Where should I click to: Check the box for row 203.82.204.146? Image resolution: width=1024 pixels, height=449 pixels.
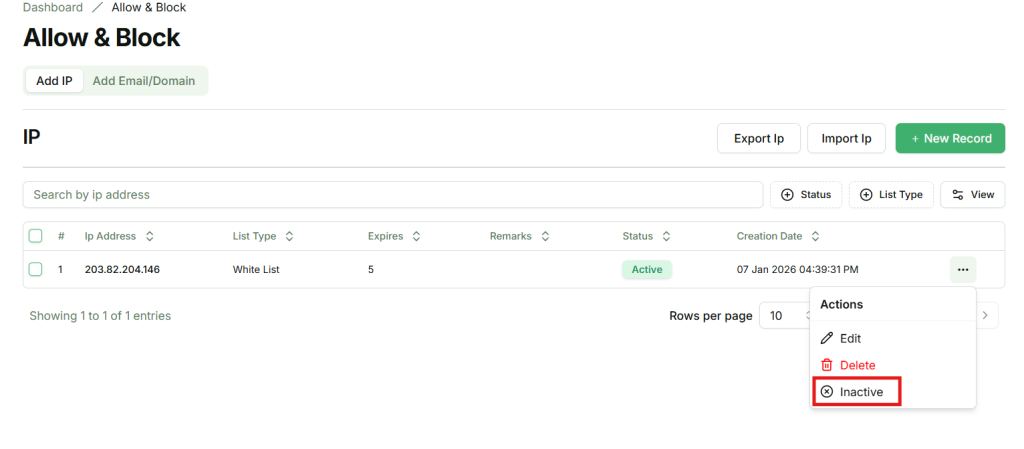[x=36, y=269]
